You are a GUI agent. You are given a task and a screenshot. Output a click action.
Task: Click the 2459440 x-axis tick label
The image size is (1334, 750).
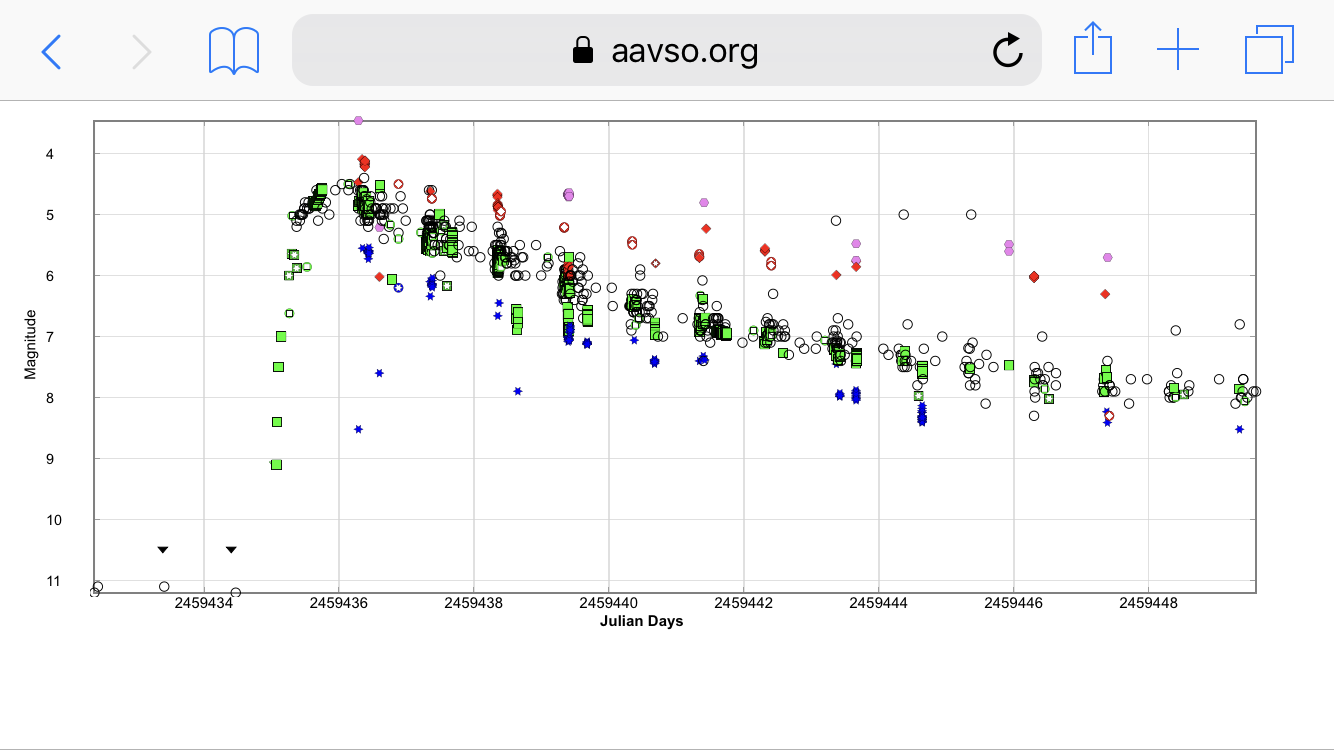[608, 603]
